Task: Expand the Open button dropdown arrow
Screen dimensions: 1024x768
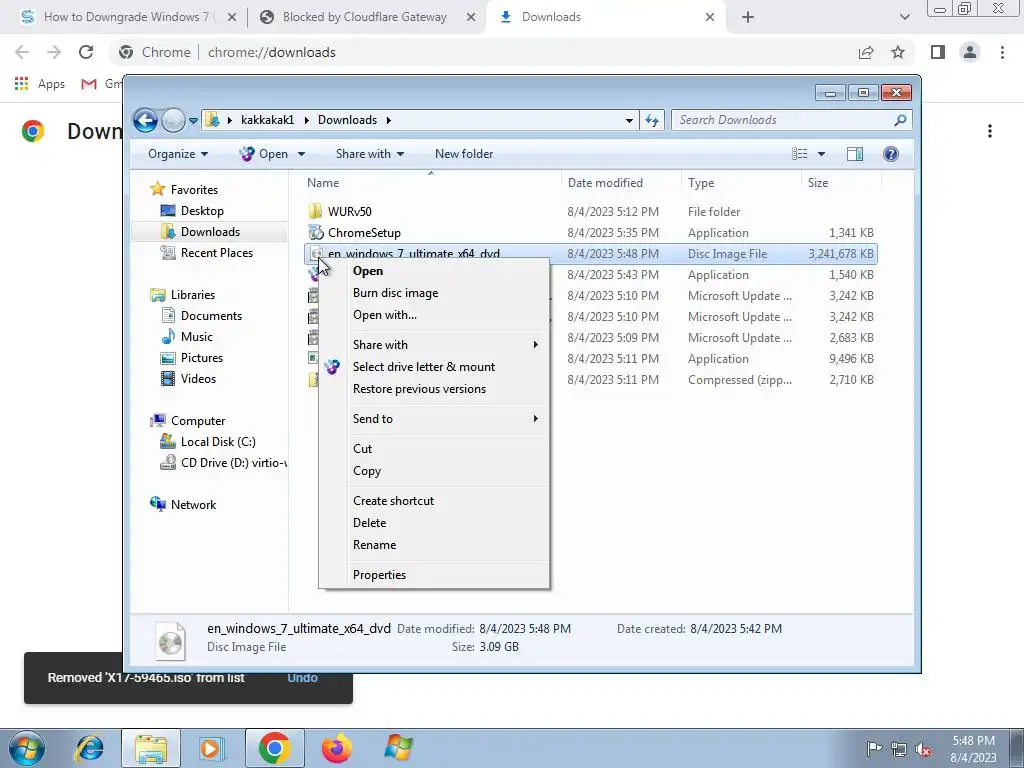Action: click(x=301, y=154)
